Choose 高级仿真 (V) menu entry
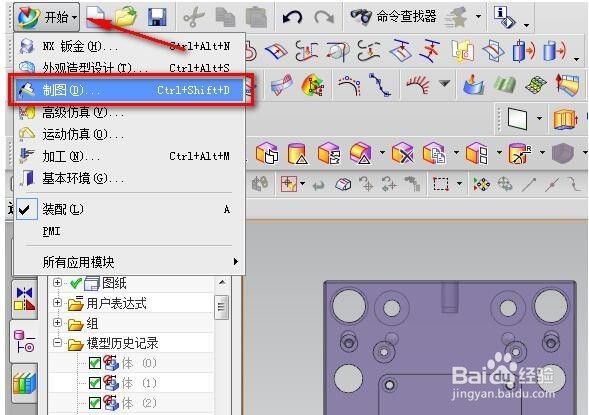The width and height of the screenshot is (589, 415). click(x=130, y=112)
